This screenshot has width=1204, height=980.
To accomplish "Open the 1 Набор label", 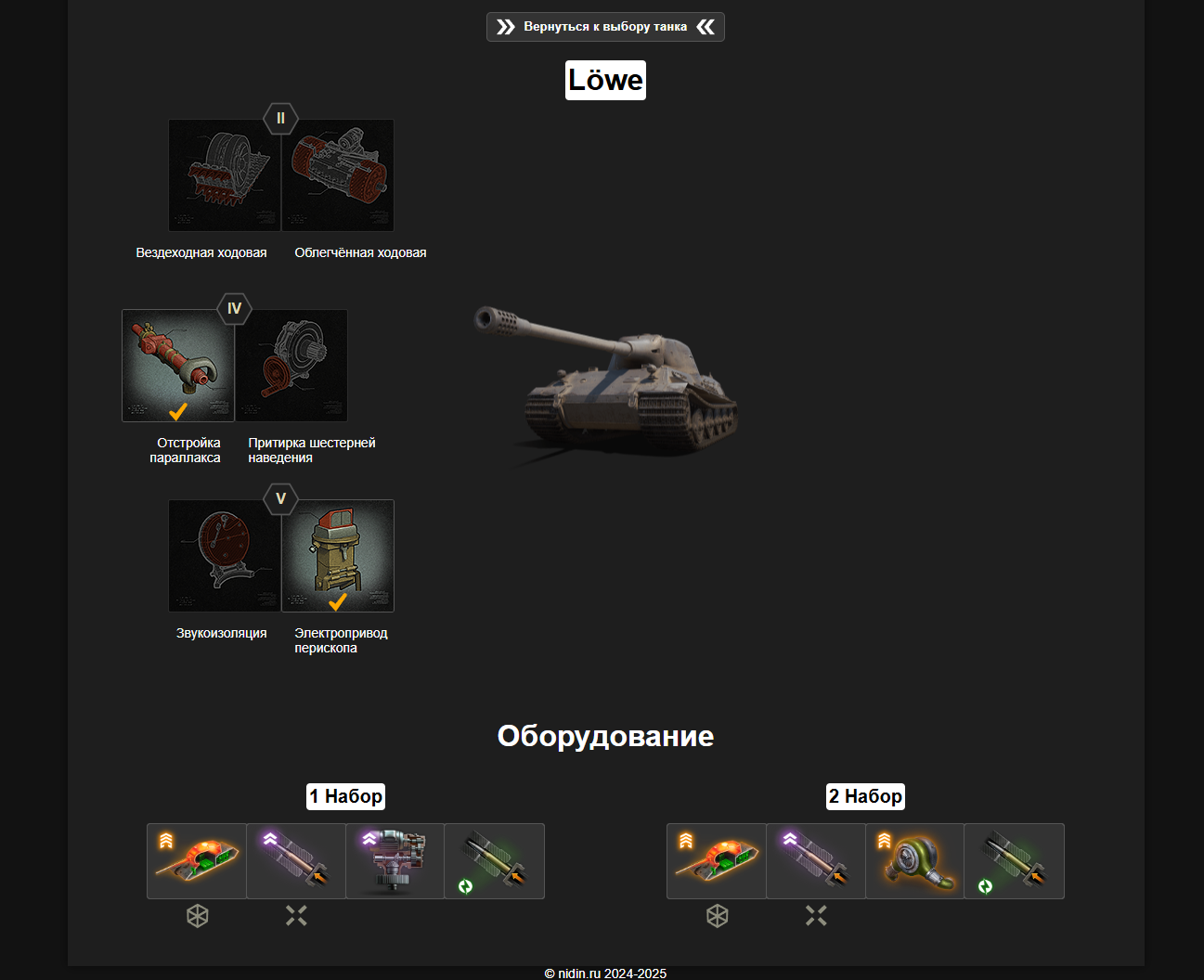I will 346,796.
